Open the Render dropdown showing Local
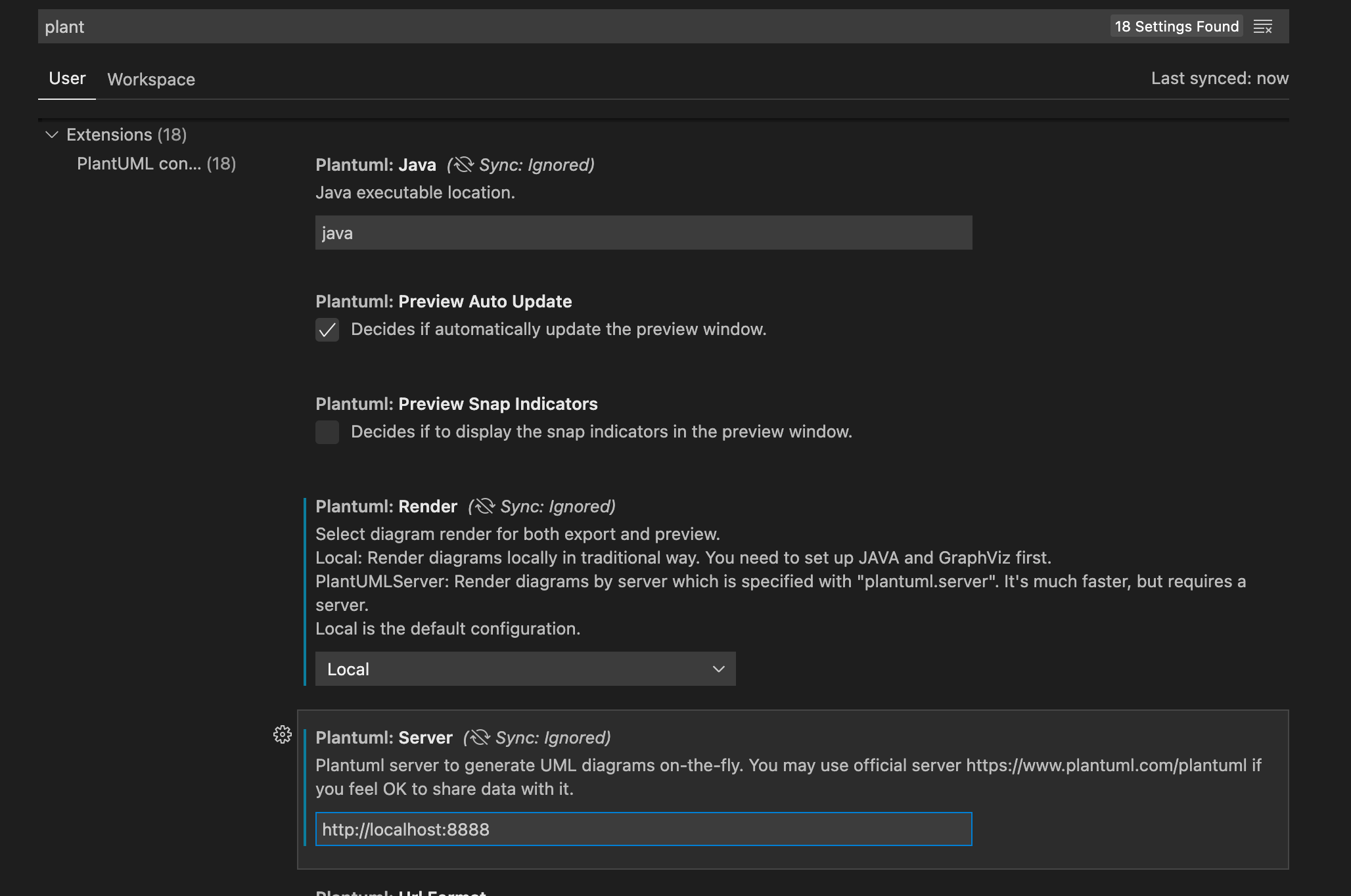The image size is (1351, 896). (x=526, y=669)
